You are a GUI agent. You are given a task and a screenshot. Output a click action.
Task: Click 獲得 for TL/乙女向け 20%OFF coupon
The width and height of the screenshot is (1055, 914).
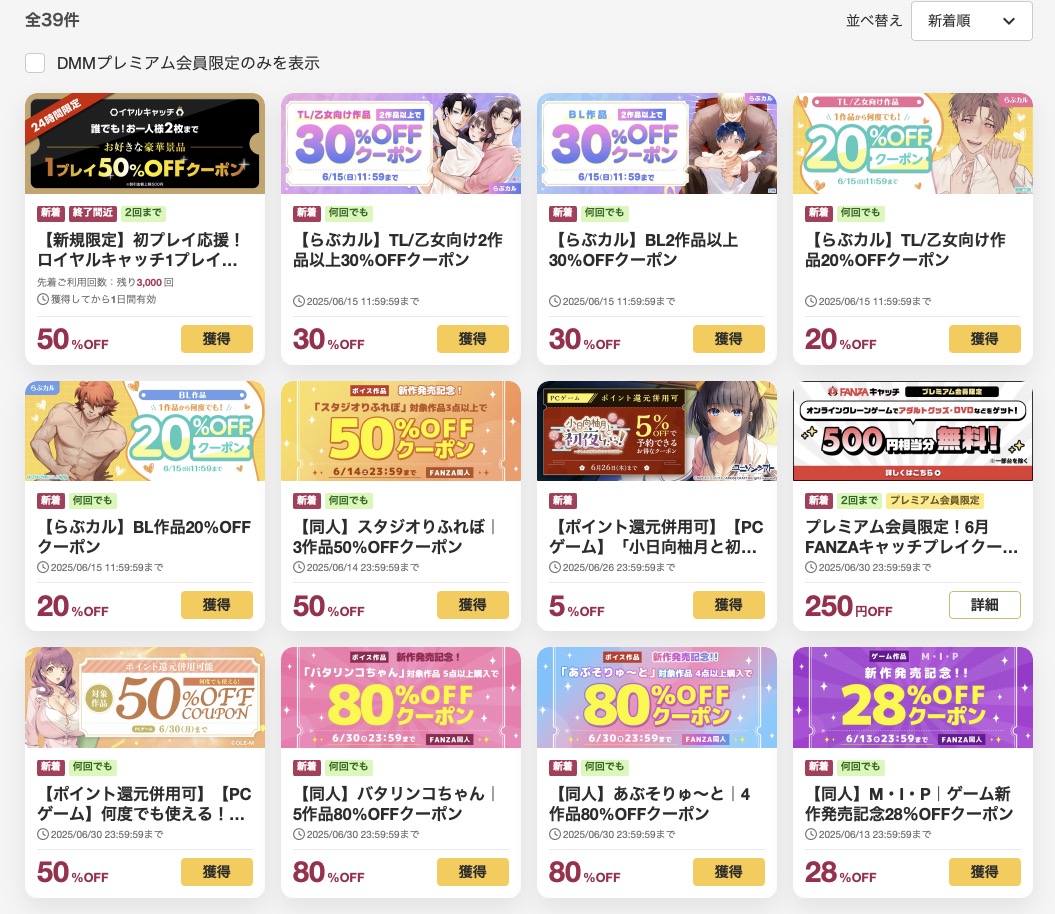coord(984,339)
